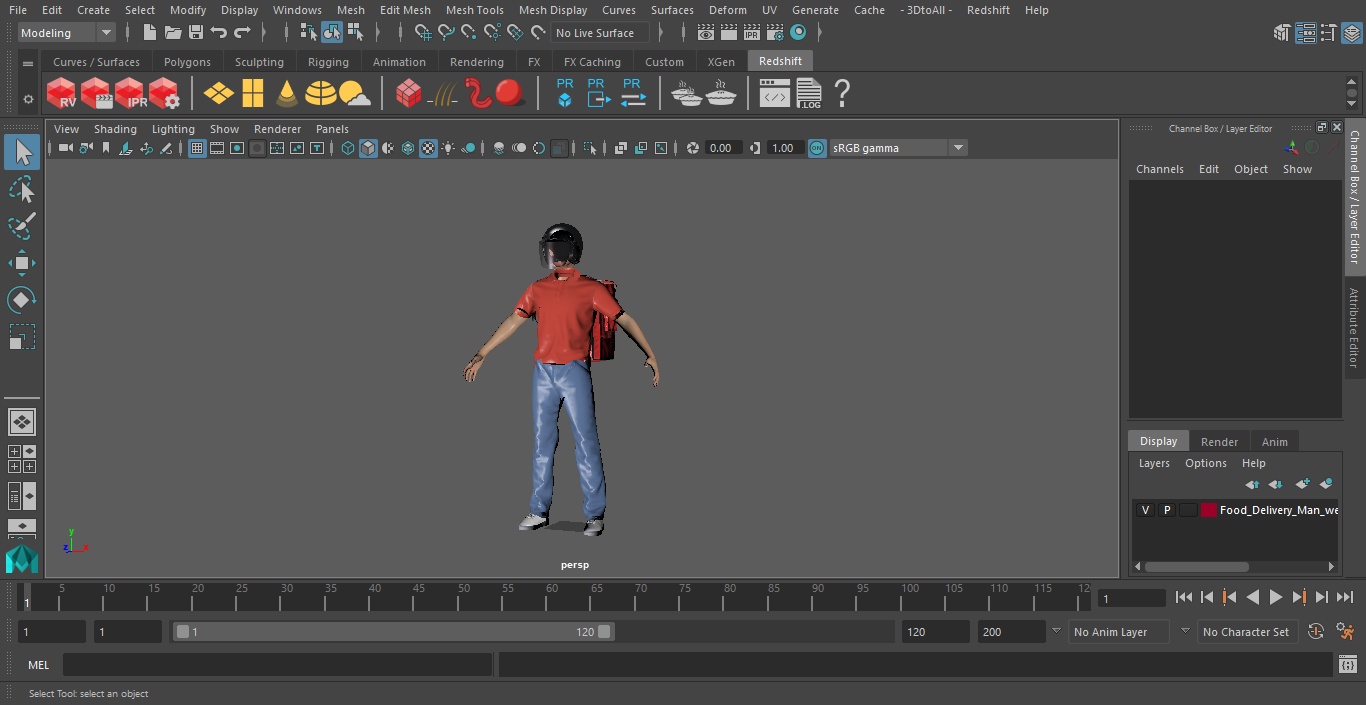The width and height of the screenshot is (1366, 705).
Task: Open the Redshift RenderView (RV) icon
Action: click(62, 94)
